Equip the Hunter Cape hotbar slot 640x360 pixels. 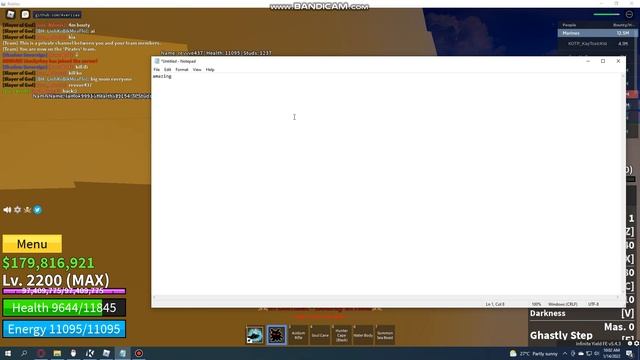[x=342, y=335]
